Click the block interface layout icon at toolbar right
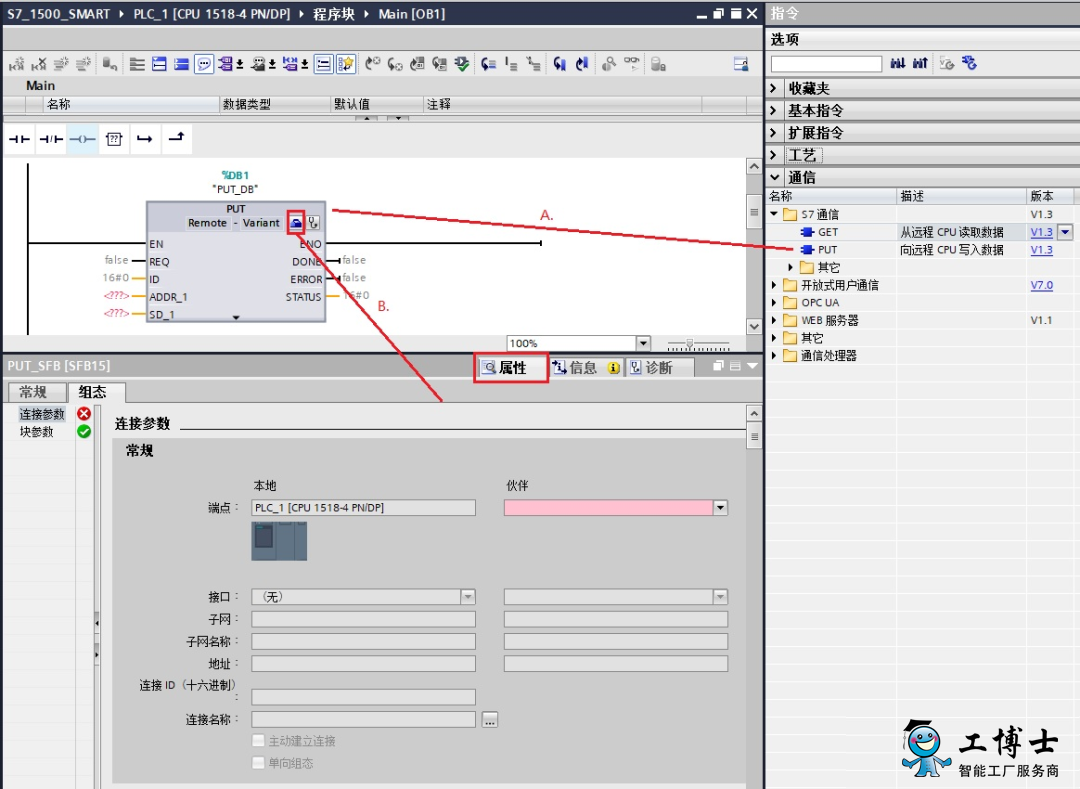Viewport: 1080px width, 789px height. pyautogui.click(x=741, y=64)
